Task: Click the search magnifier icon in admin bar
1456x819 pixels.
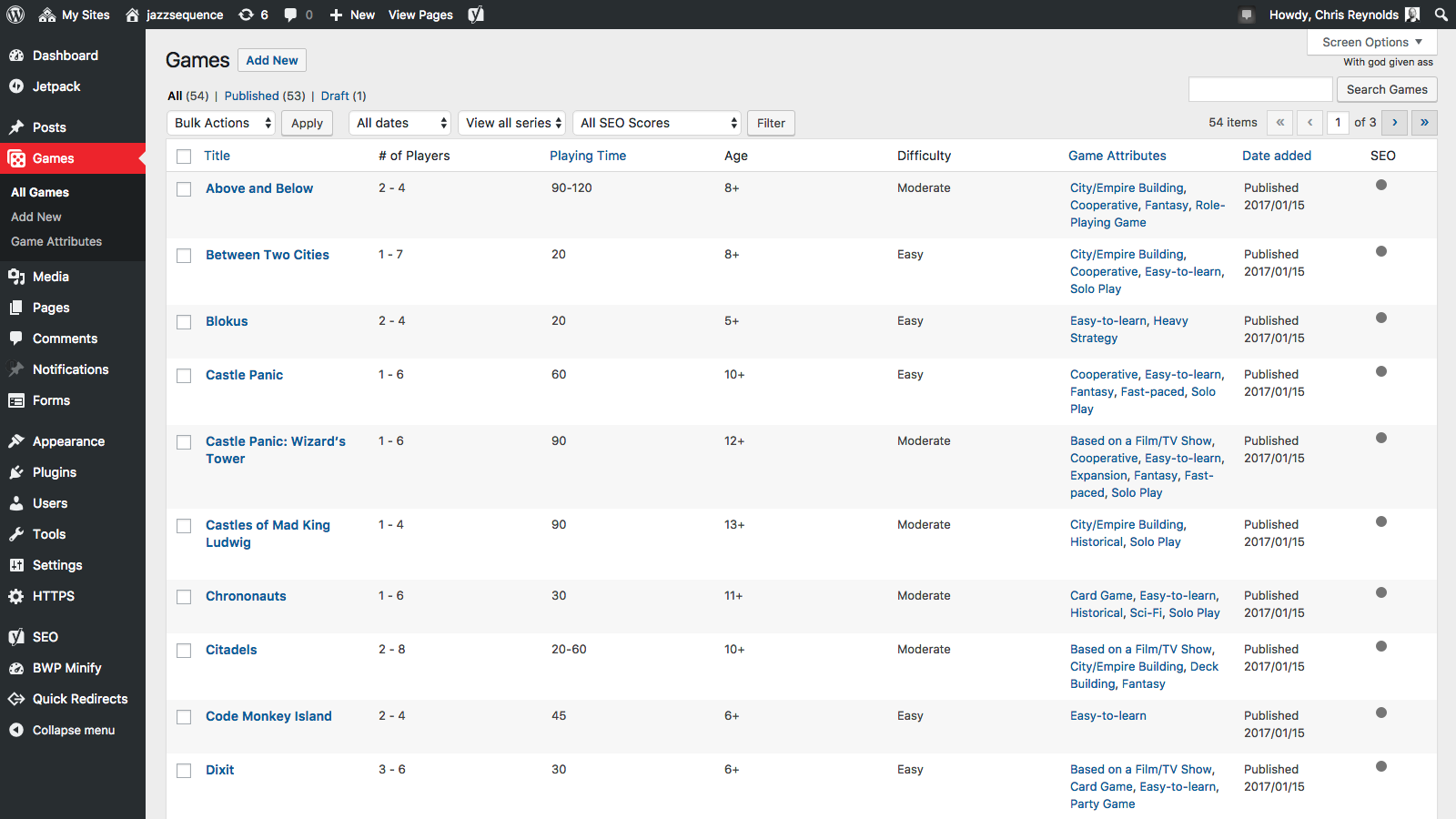Action: tap(1441, 15)
